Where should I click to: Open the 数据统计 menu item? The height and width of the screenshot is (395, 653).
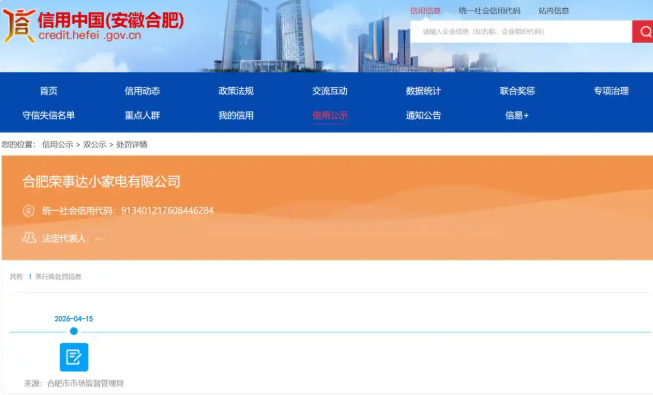(424, 91)
